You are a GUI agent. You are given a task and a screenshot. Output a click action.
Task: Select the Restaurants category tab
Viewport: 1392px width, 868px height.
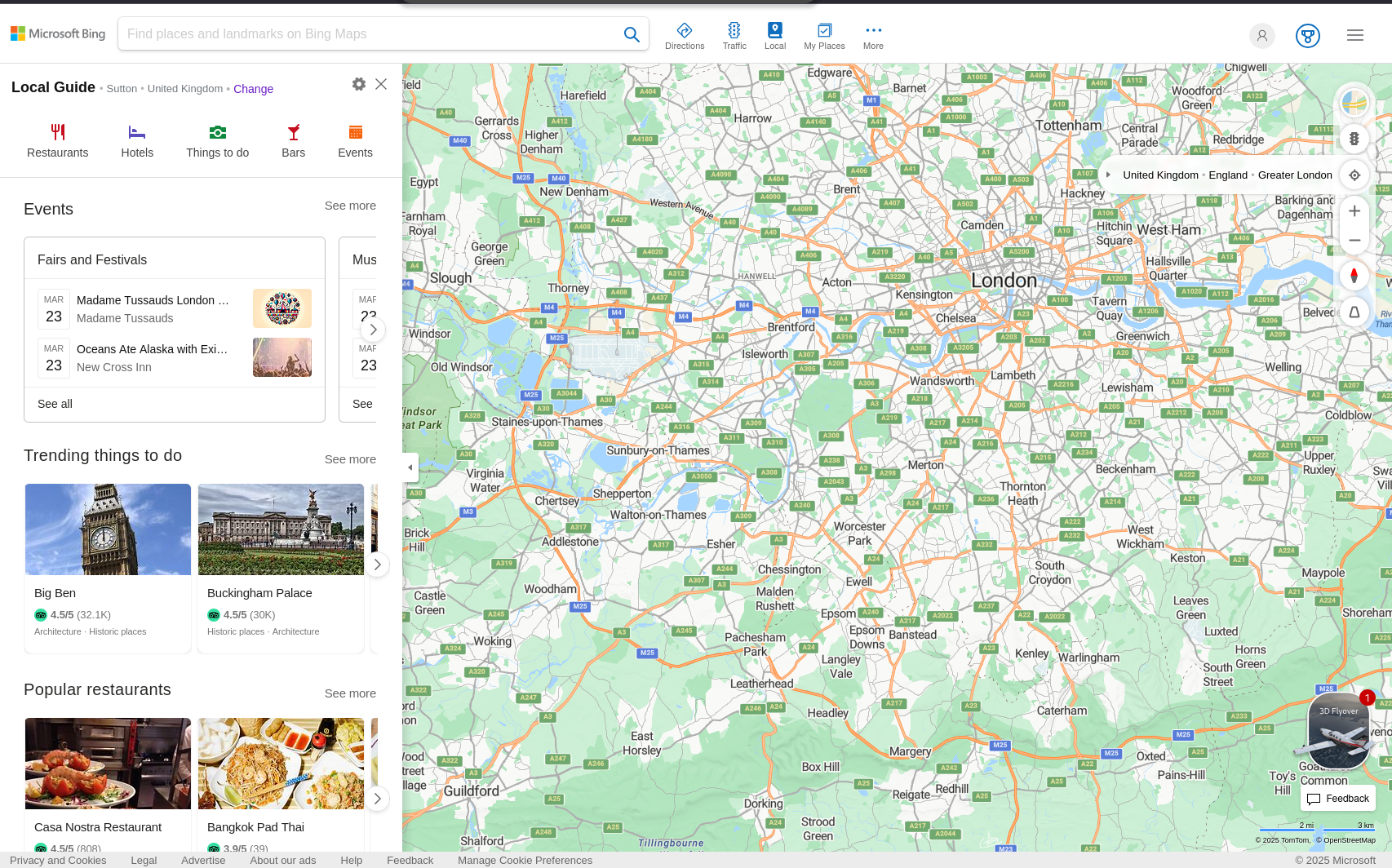pos(57,141)
